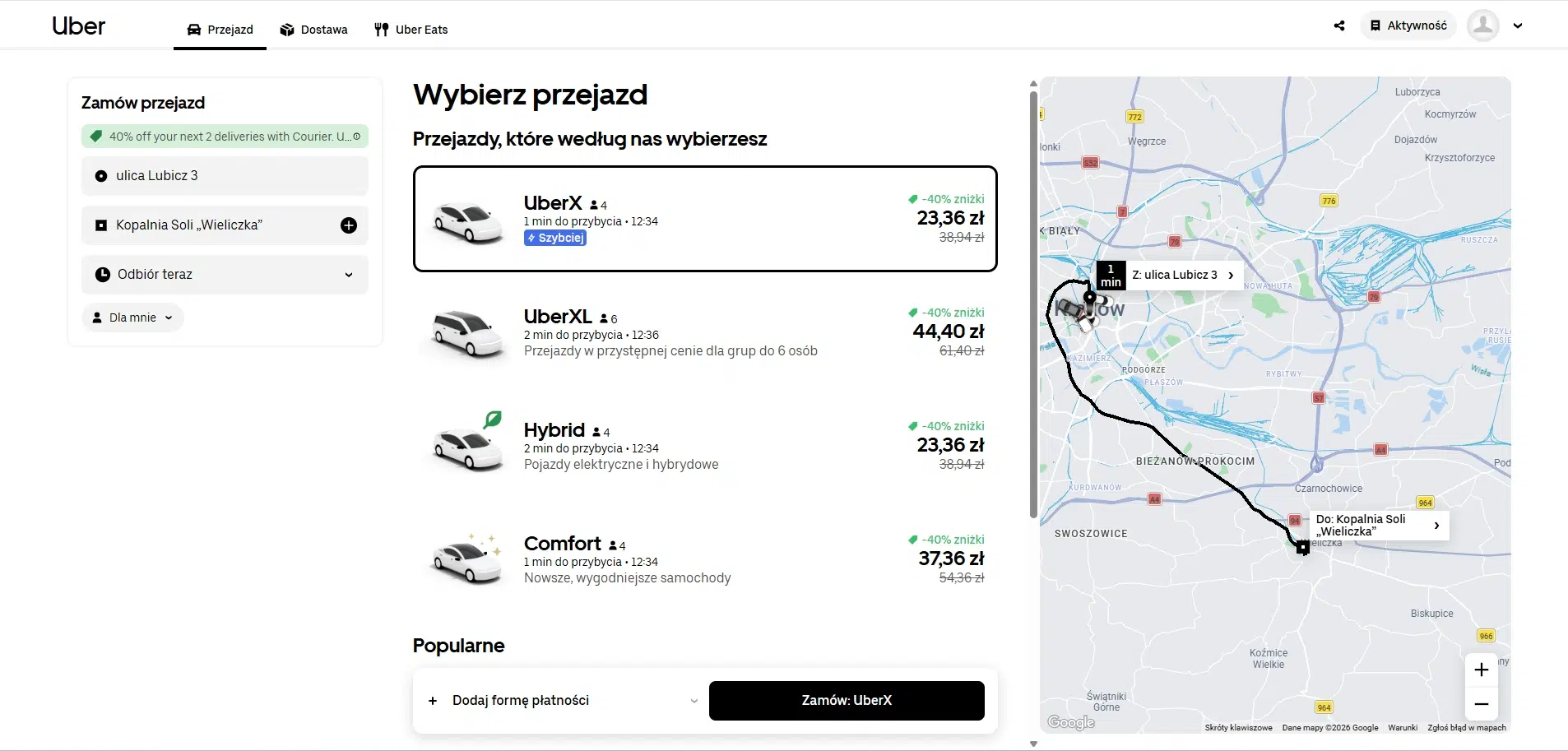Click the profile avatar icon

coord(1484,25)
